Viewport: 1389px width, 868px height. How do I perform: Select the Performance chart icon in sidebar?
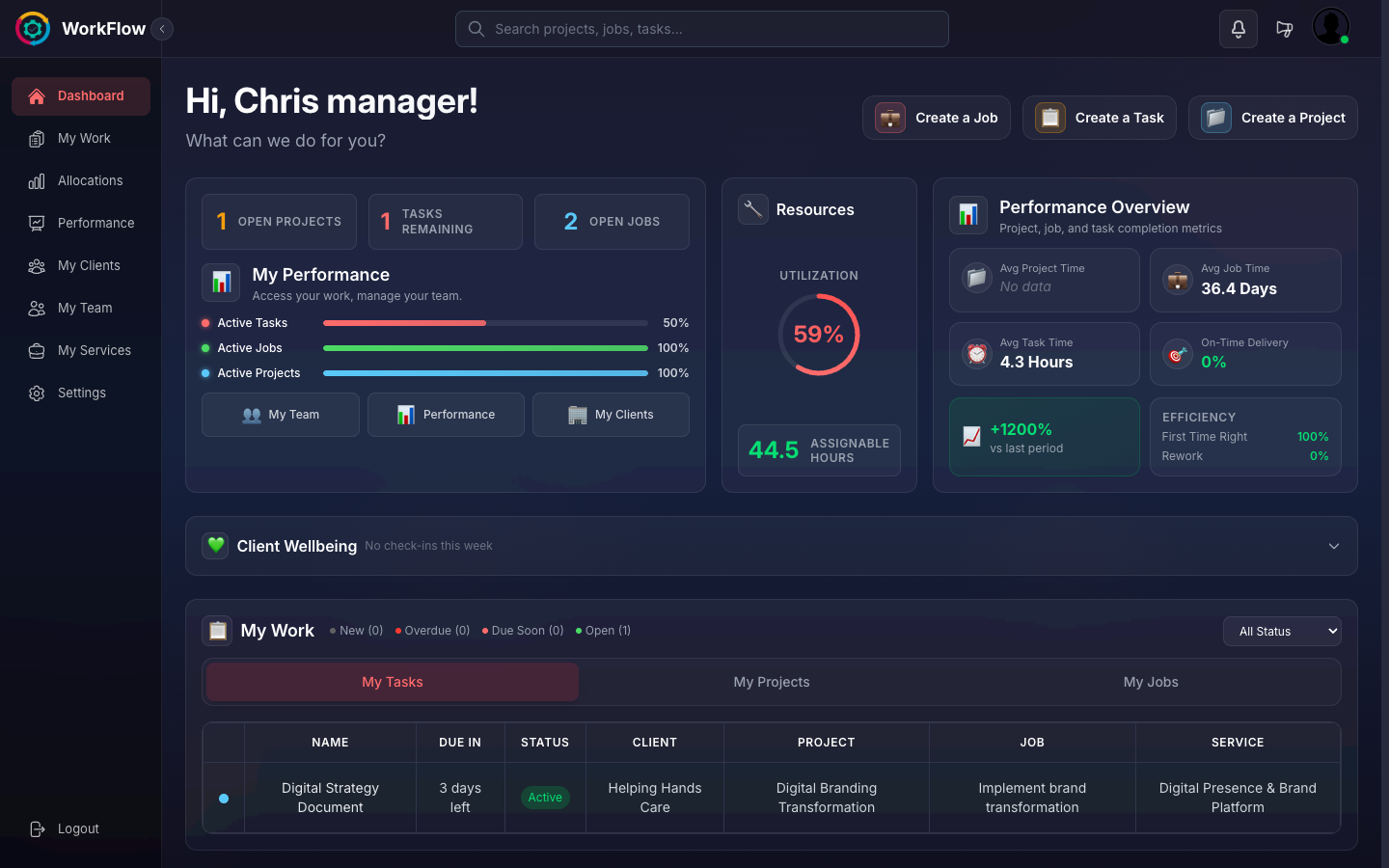[37, 223]
